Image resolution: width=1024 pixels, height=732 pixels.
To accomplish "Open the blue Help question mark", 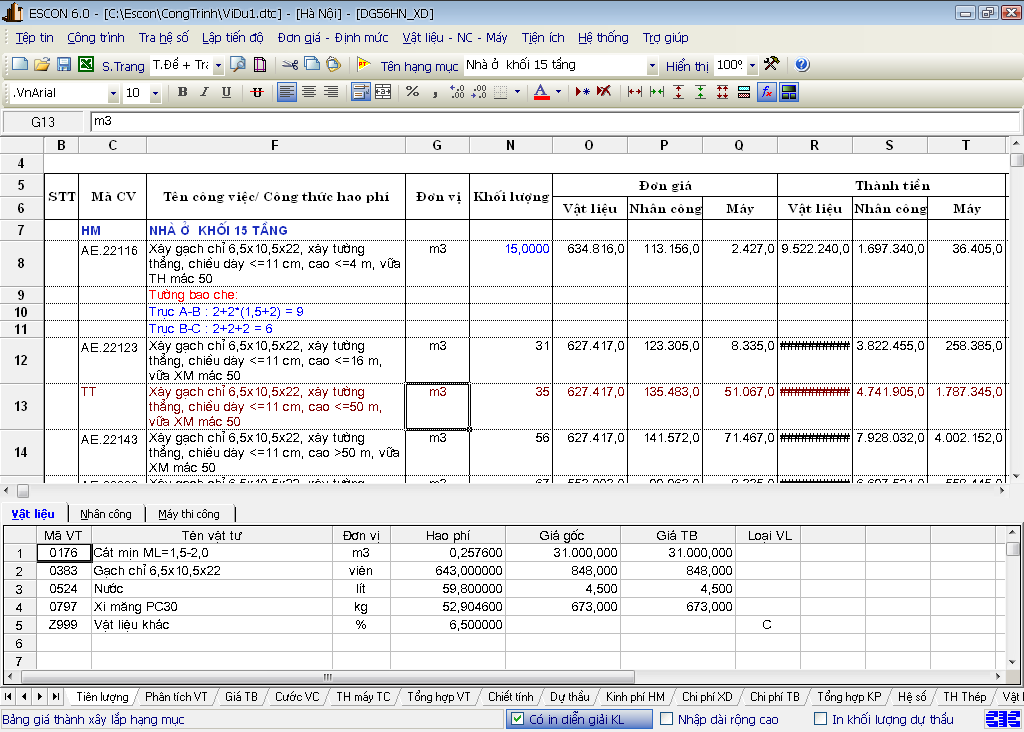I will coord(802,65).
